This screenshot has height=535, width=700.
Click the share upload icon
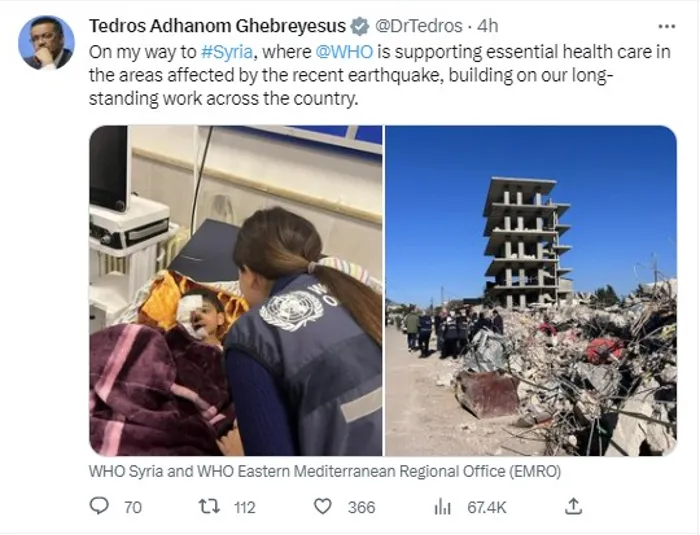coord(573,506)
